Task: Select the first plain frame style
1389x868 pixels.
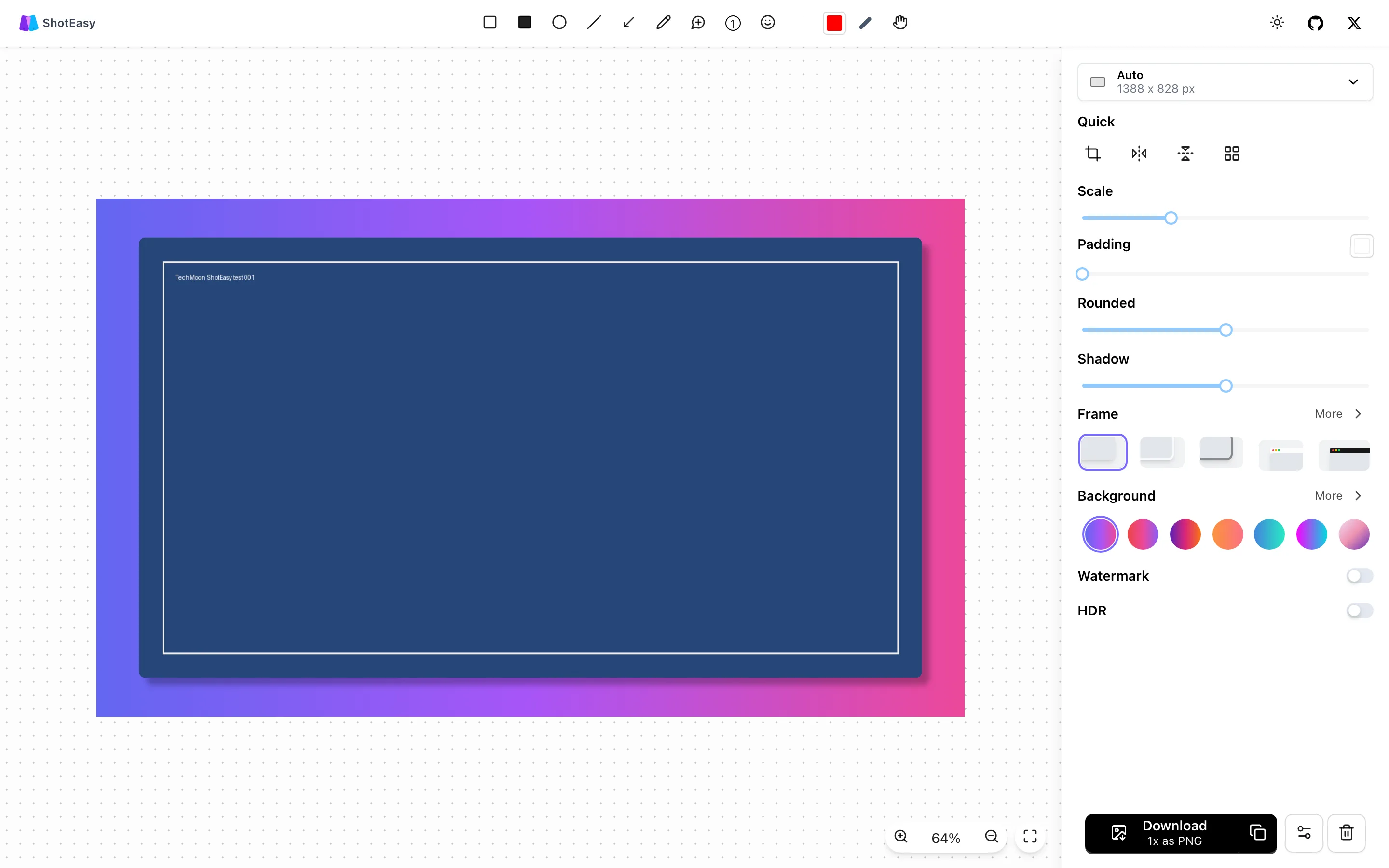Action: click(x=1103, y=452)
